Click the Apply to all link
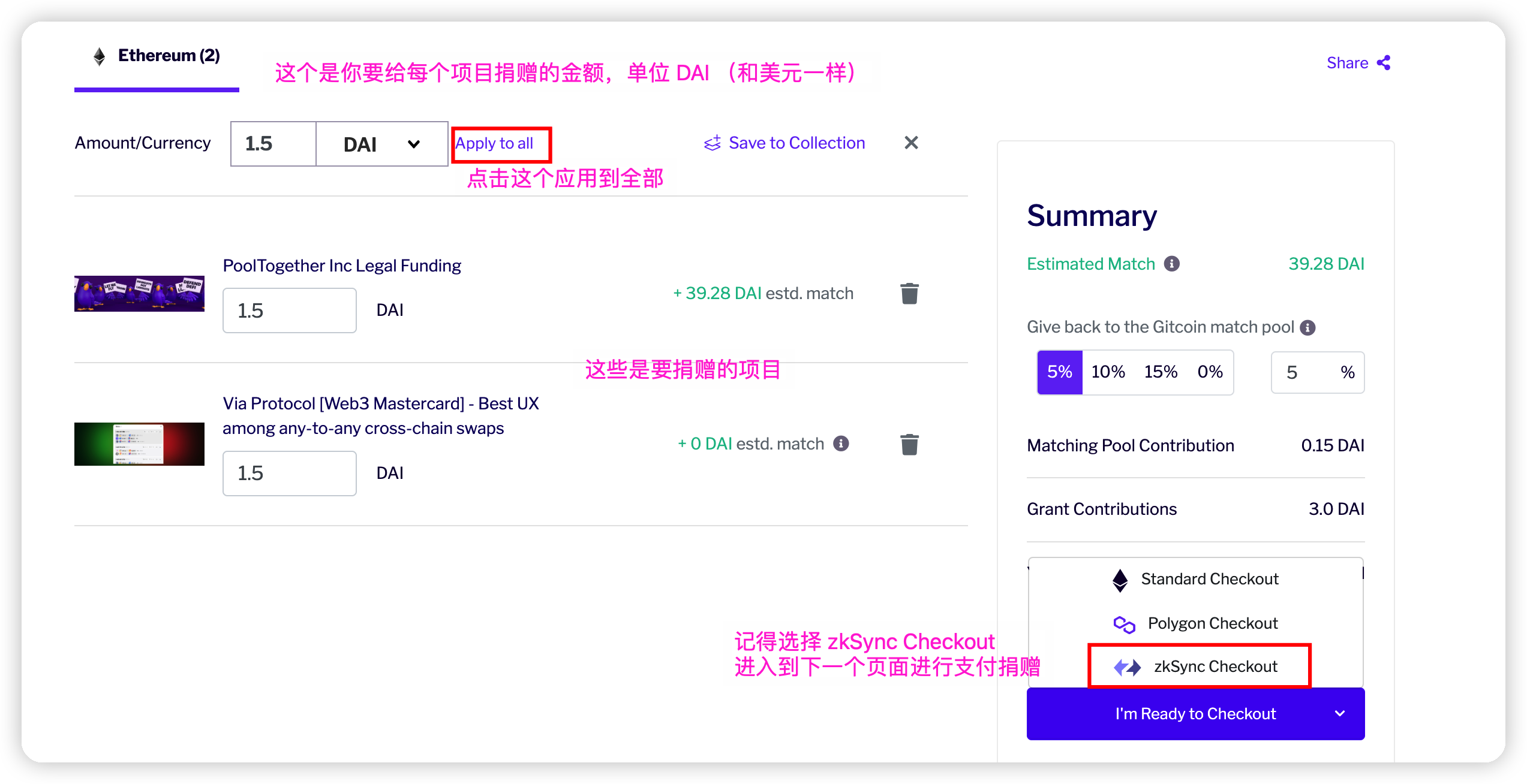Image resolution: width=1527 pixels, height=784 pixels. 494,144
